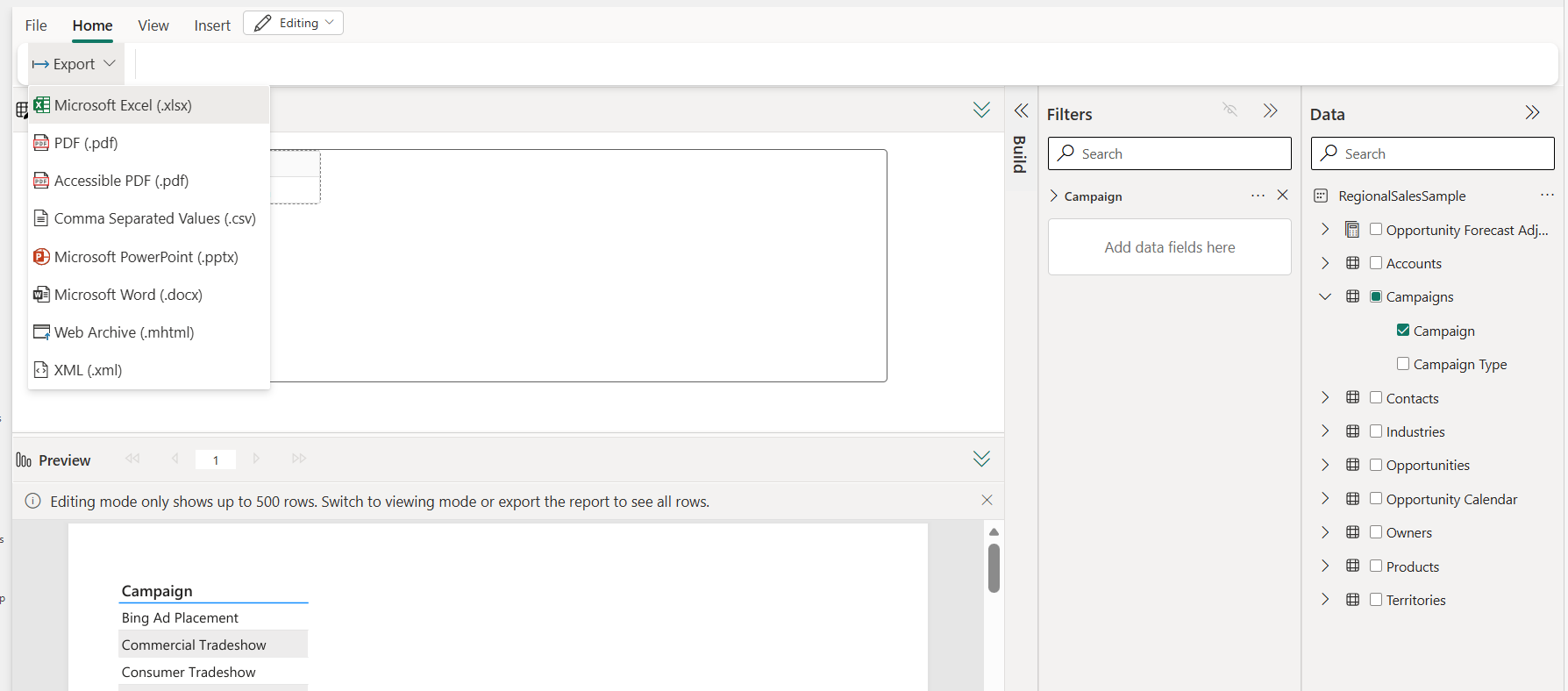Jump to the last preview page
The image size is (1568, 691).
[299, 459]
